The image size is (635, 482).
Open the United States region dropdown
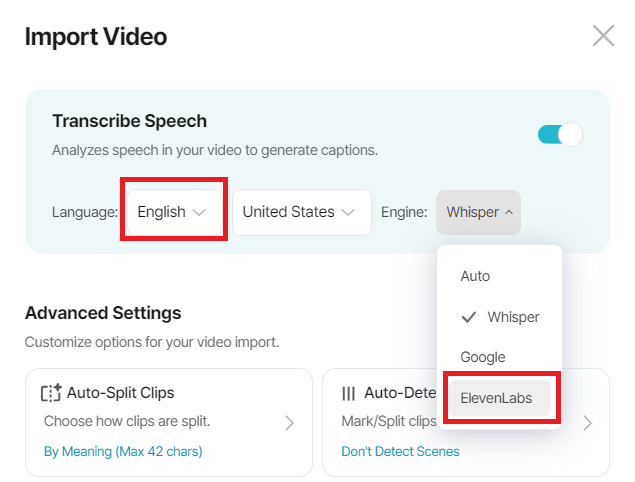pos(302,212)
